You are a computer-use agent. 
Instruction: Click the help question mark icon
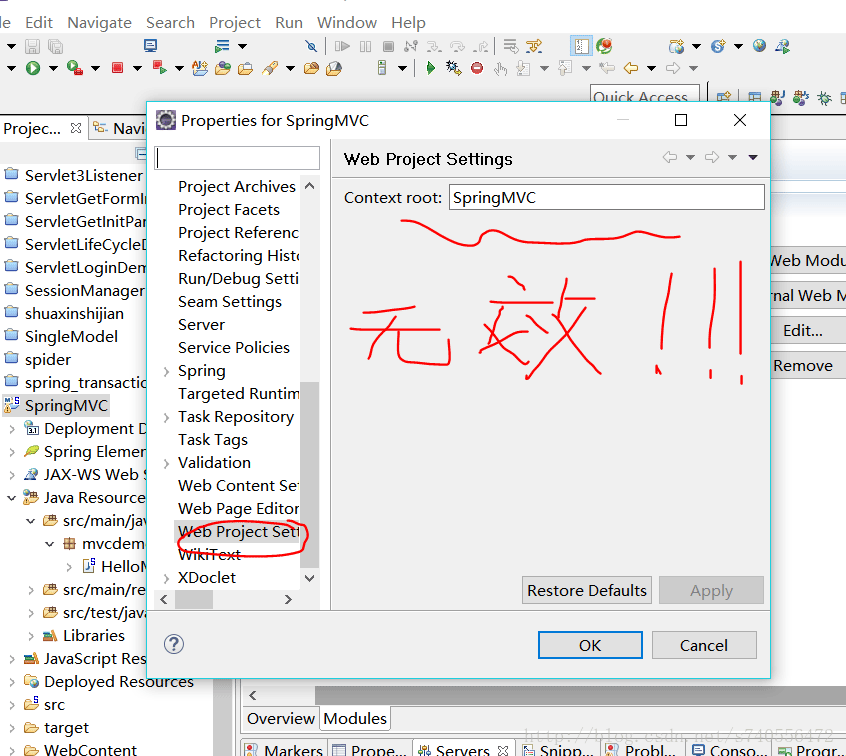[x=174, y=644]
